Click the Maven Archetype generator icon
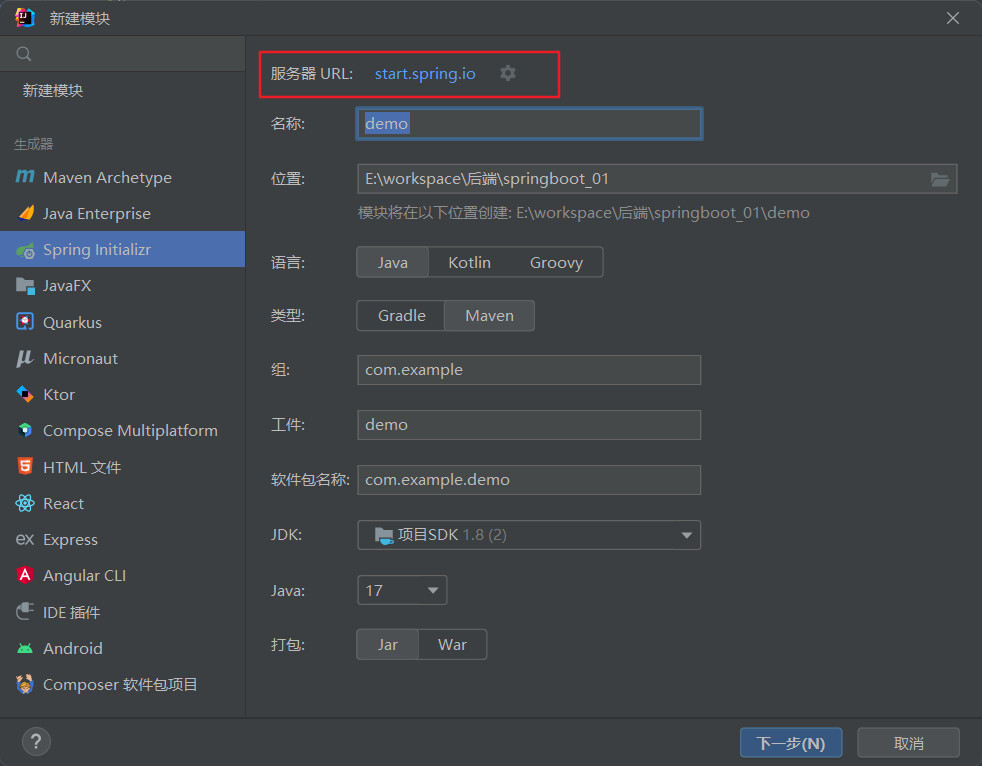 click(x=25, y=177)
